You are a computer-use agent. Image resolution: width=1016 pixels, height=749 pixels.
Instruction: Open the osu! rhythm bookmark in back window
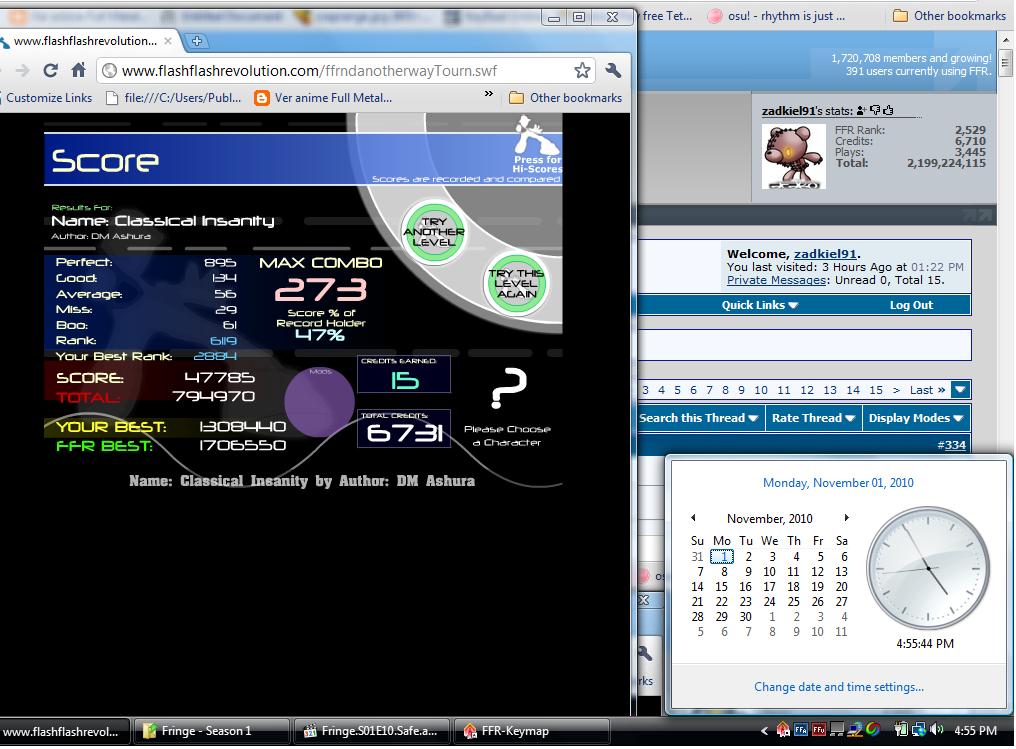coord(776,16)
